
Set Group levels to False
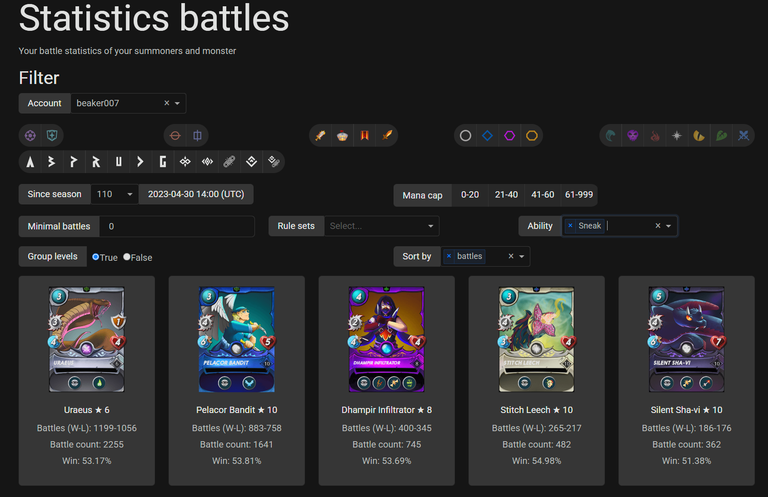127,257
